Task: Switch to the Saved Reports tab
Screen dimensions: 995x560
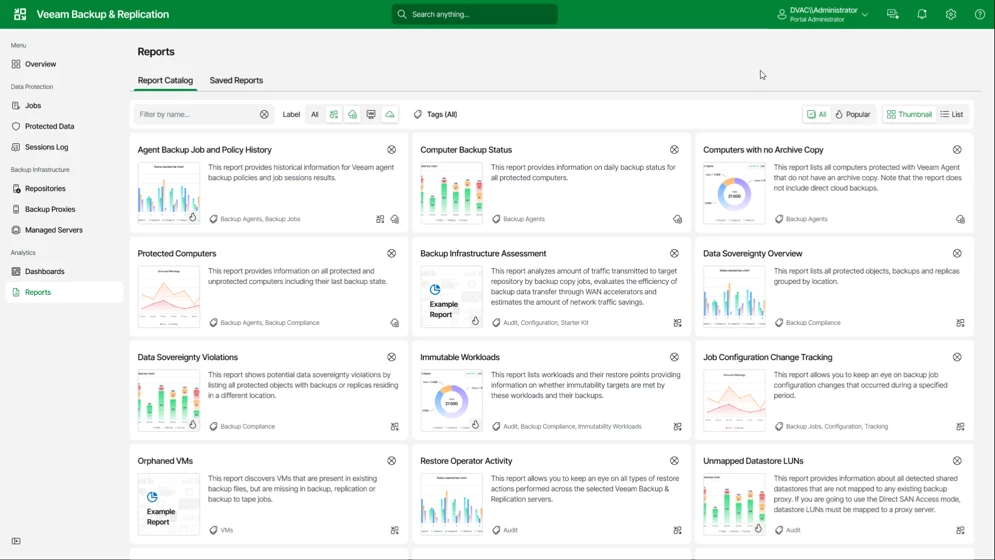Action: tap(236, 80)
